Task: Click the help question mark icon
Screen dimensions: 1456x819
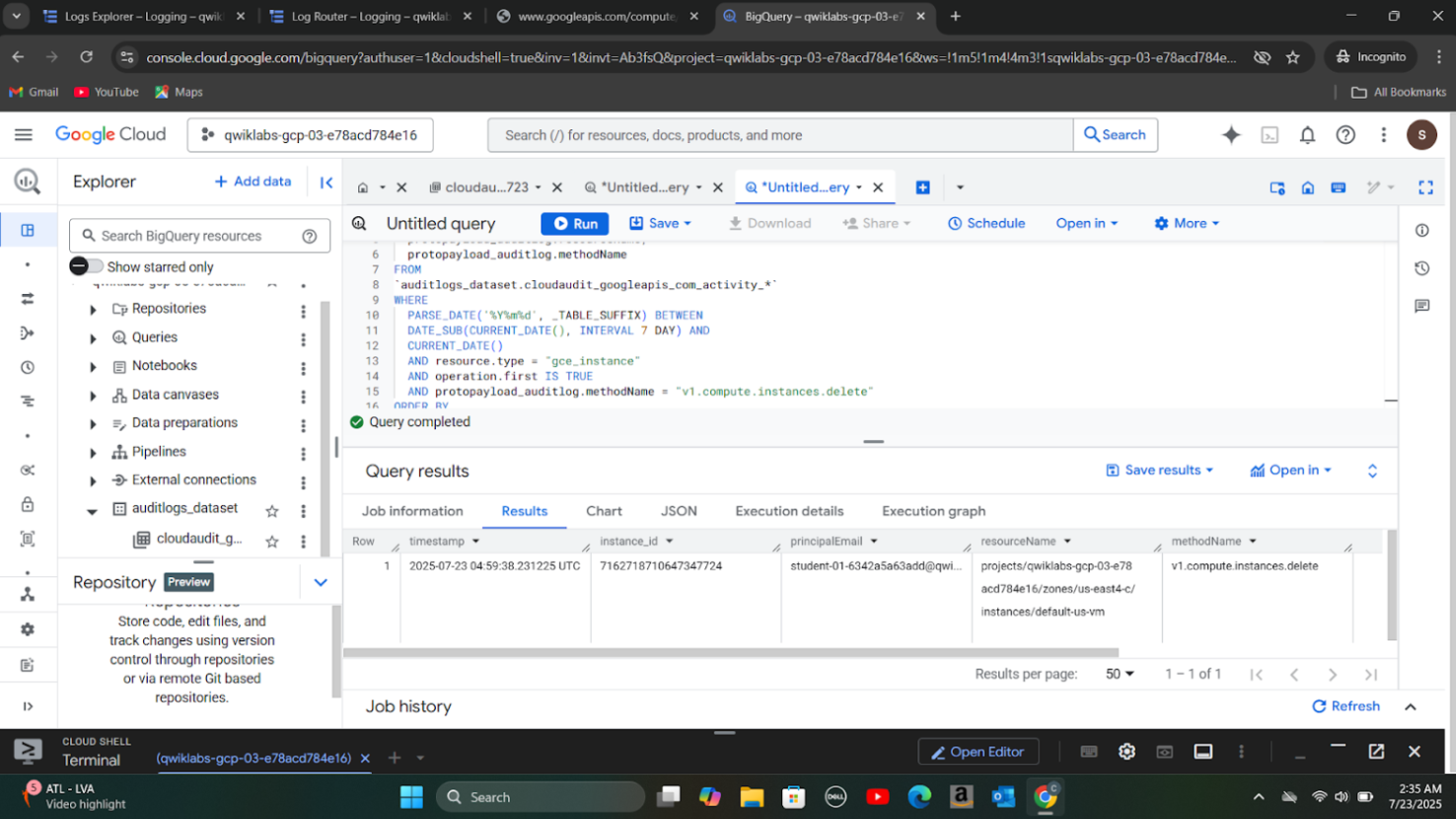Action: [1346, 135]
